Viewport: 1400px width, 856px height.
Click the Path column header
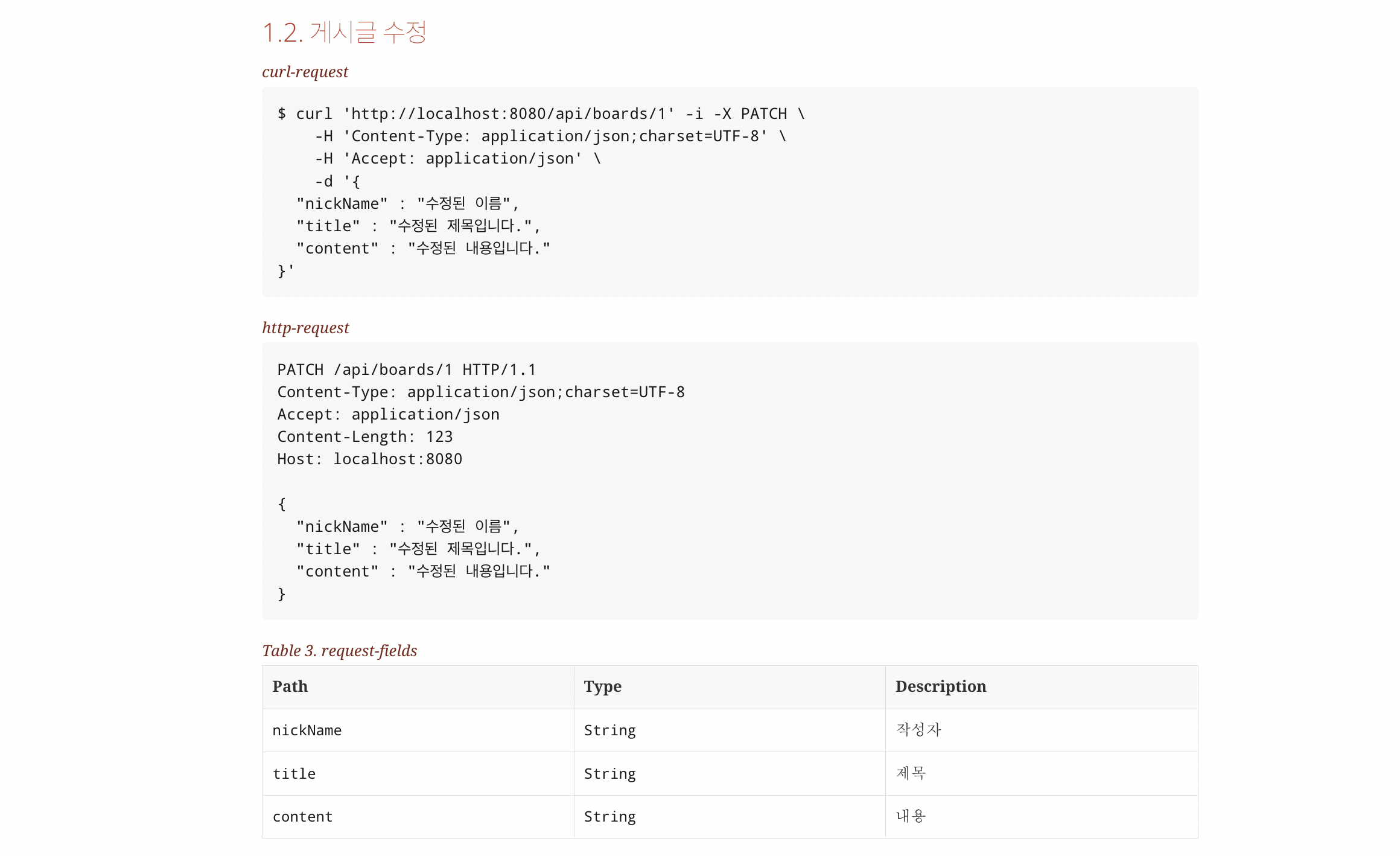tap(290, 687)
